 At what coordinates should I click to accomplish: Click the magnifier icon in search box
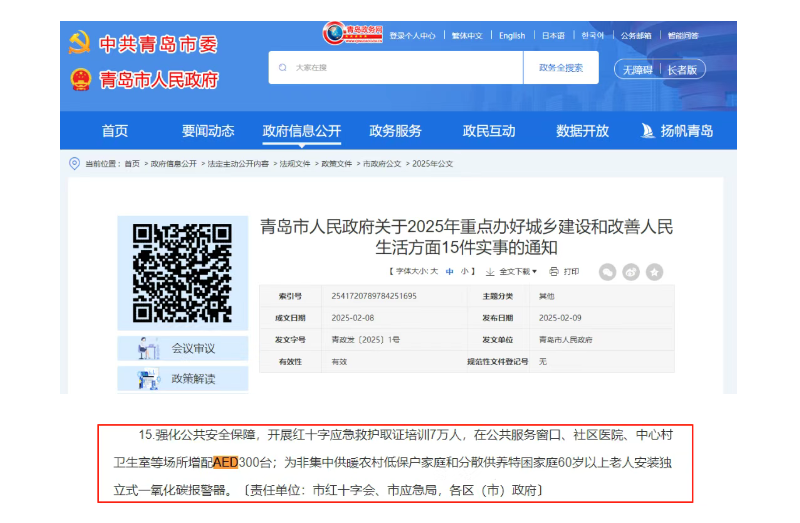click(x=283, y=68)
